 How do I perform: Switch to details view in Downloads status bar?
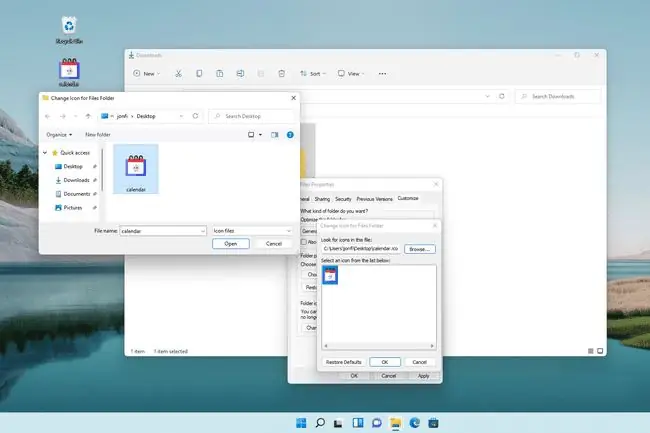tap(591, 351)
